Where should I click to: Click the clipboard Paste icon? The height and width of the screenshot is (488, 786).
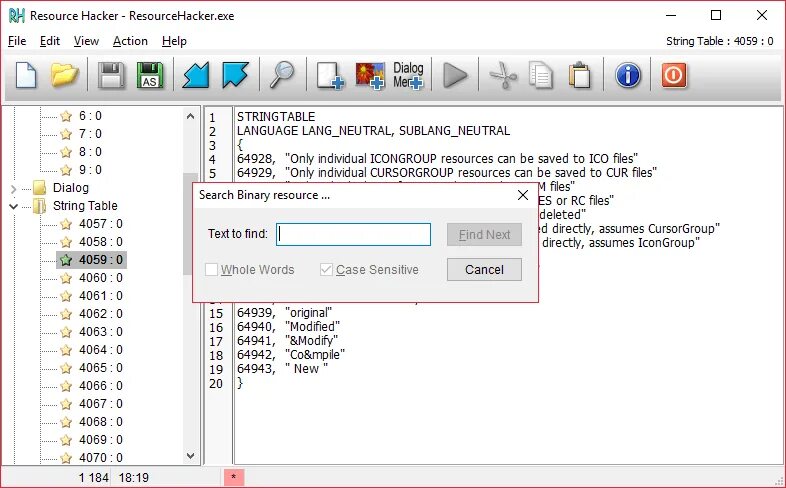pos(579,76)
